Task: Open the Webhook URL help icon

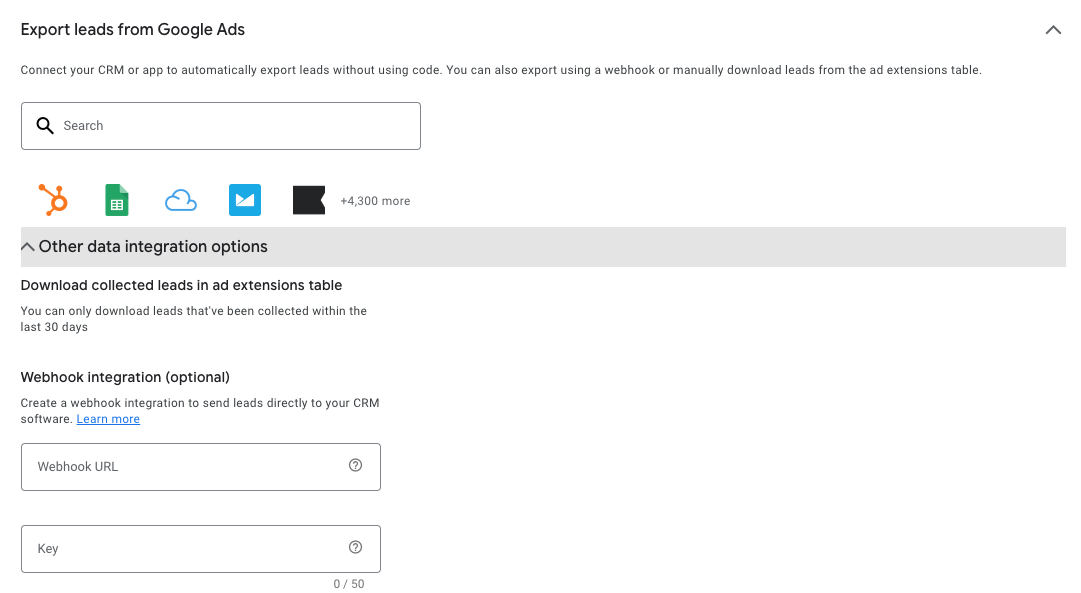Action: click(355, 465)
